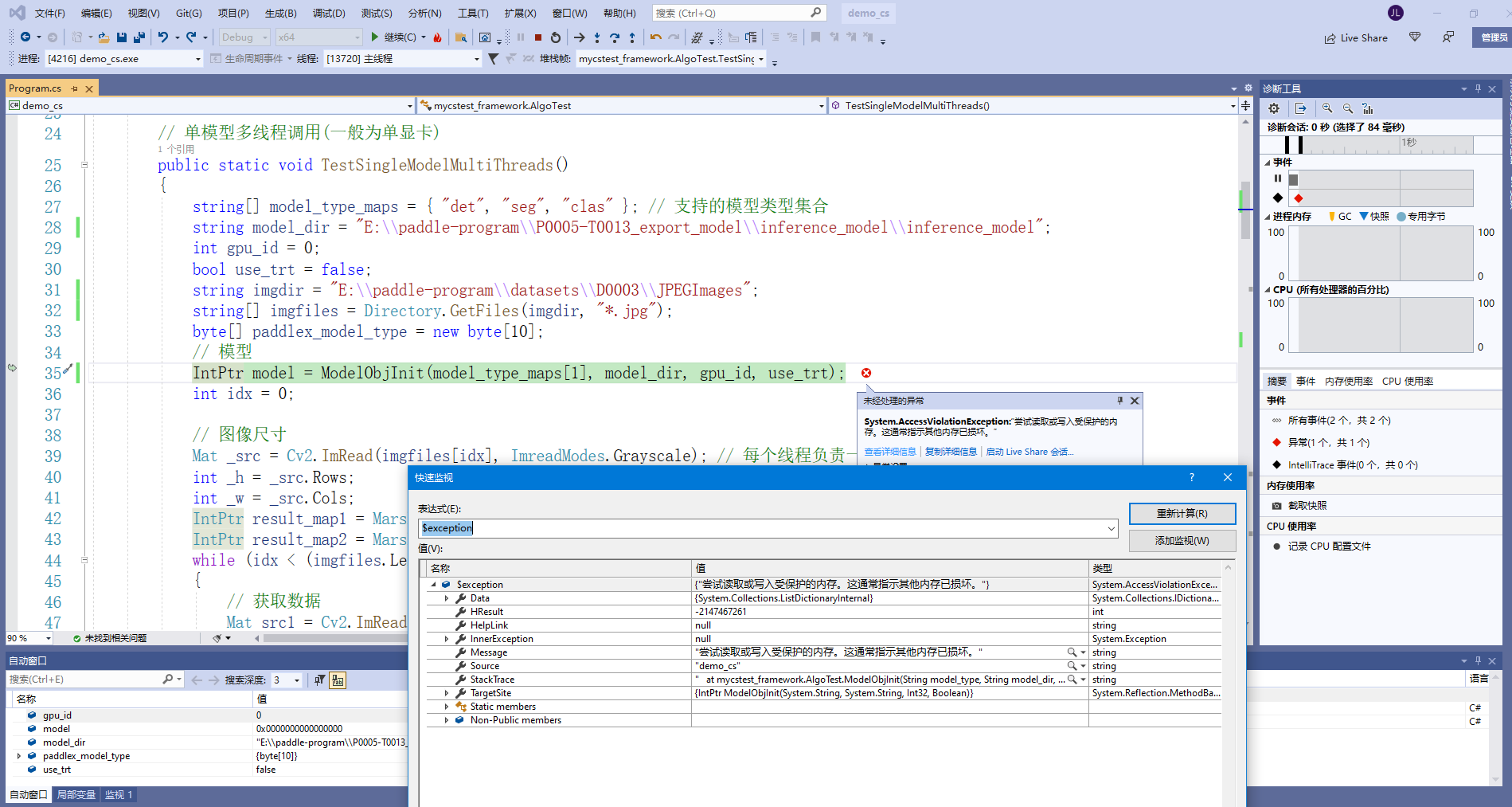1512x807 pixels.
Task: Click the copy details link in exception popup
Action: coord(951,452)
